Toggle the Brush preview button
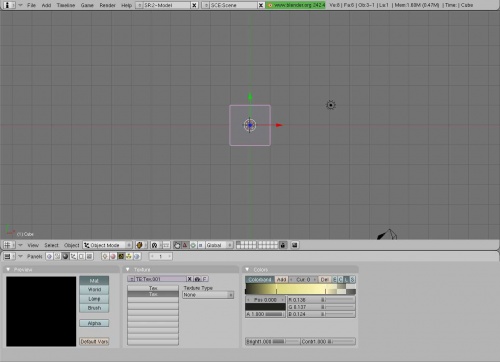 click(94, 308)
